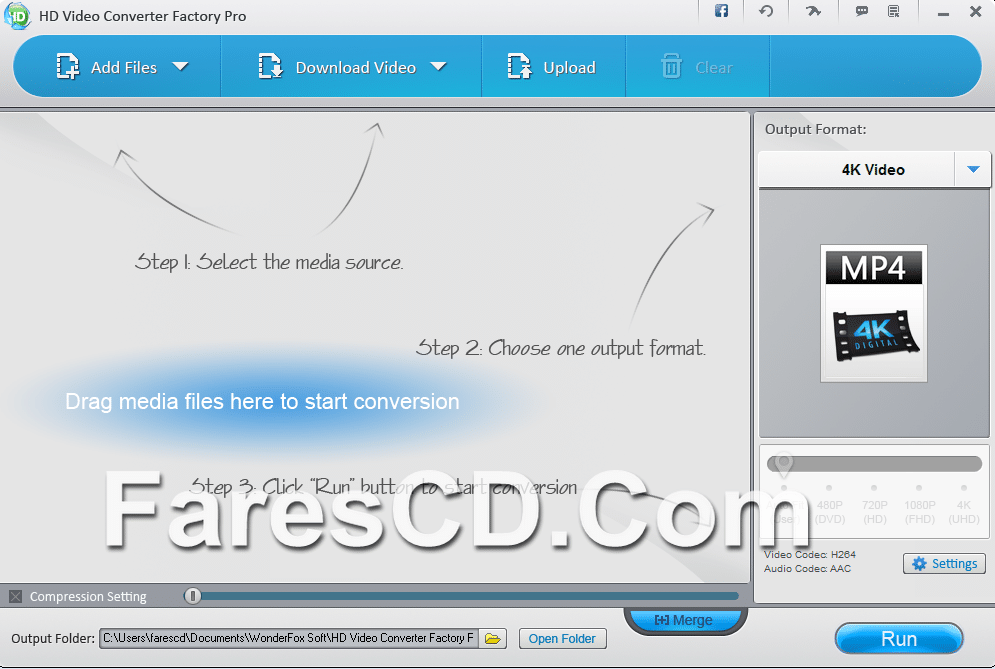The width and height of the screenshot is (995, 669).
Task: Click the upgrade arrow icon in title bar
Action: click(814, 11)
